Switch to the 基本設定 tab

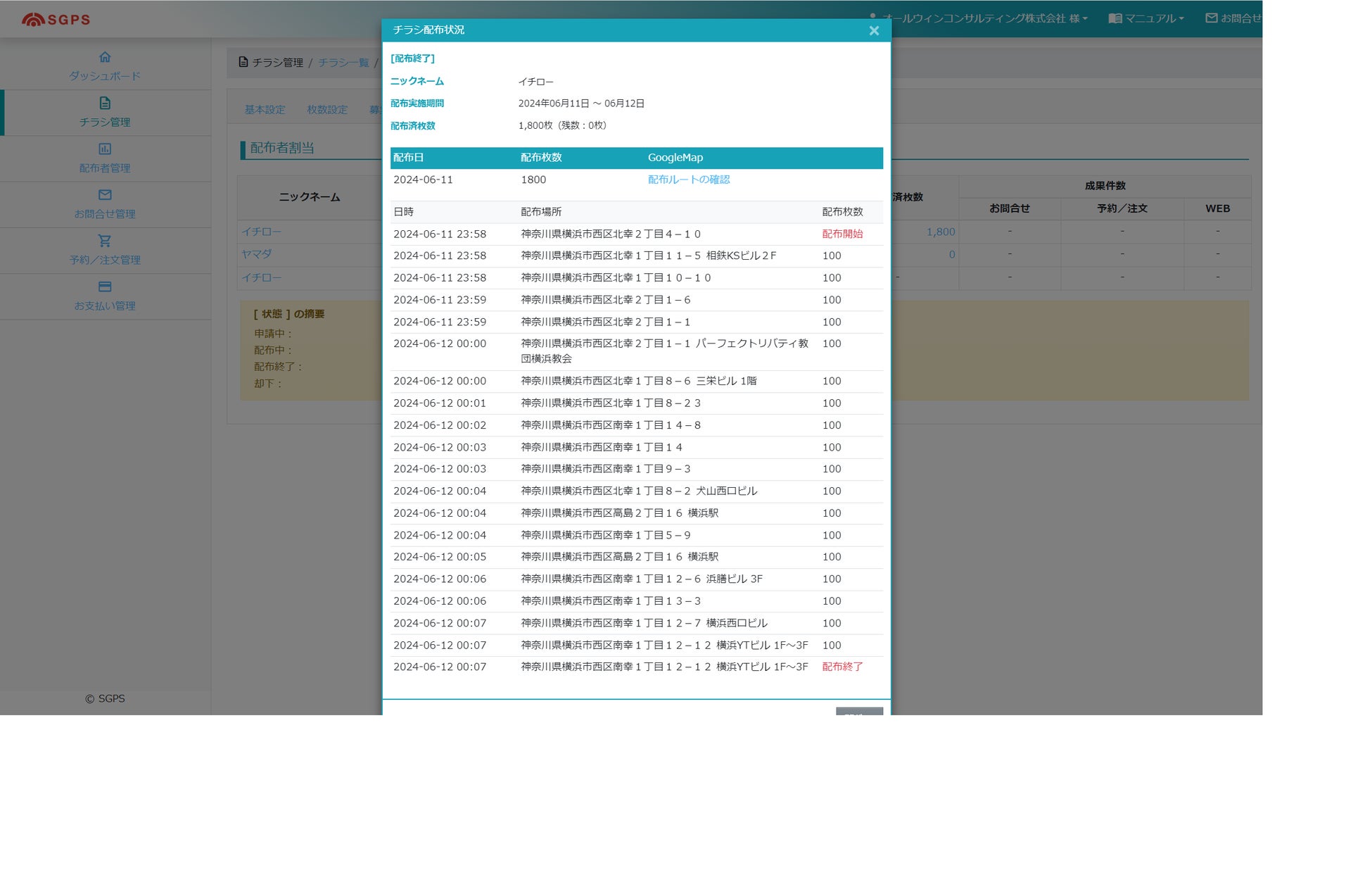[265, 110]
